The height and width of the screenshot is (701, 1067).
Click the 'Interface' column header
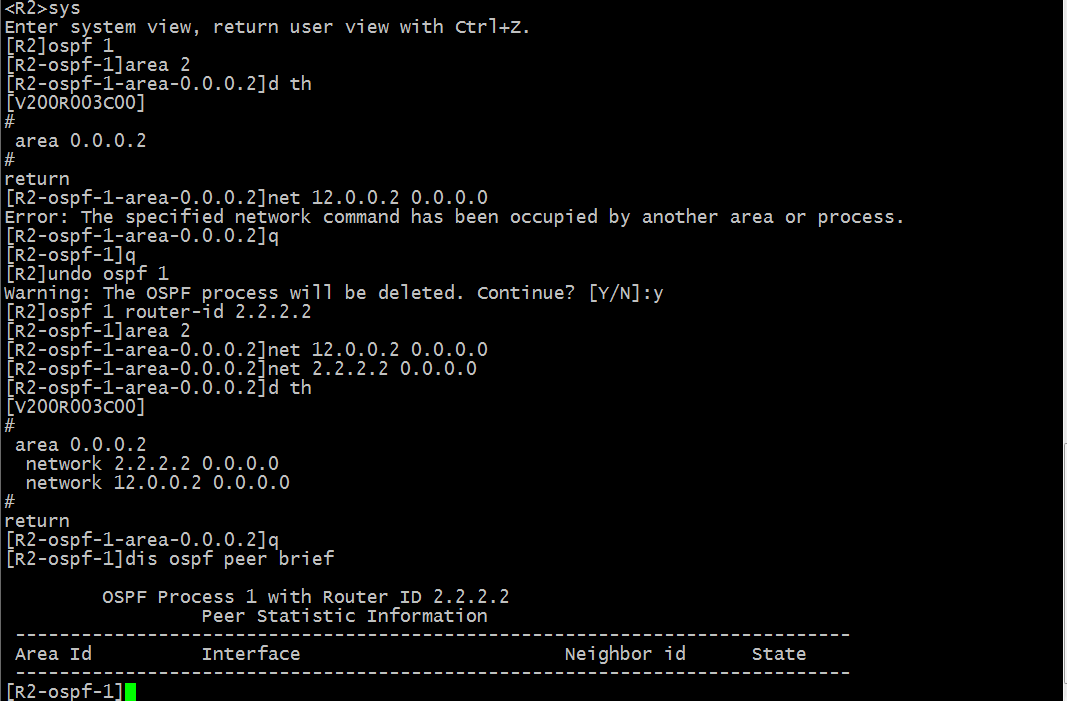250,654
